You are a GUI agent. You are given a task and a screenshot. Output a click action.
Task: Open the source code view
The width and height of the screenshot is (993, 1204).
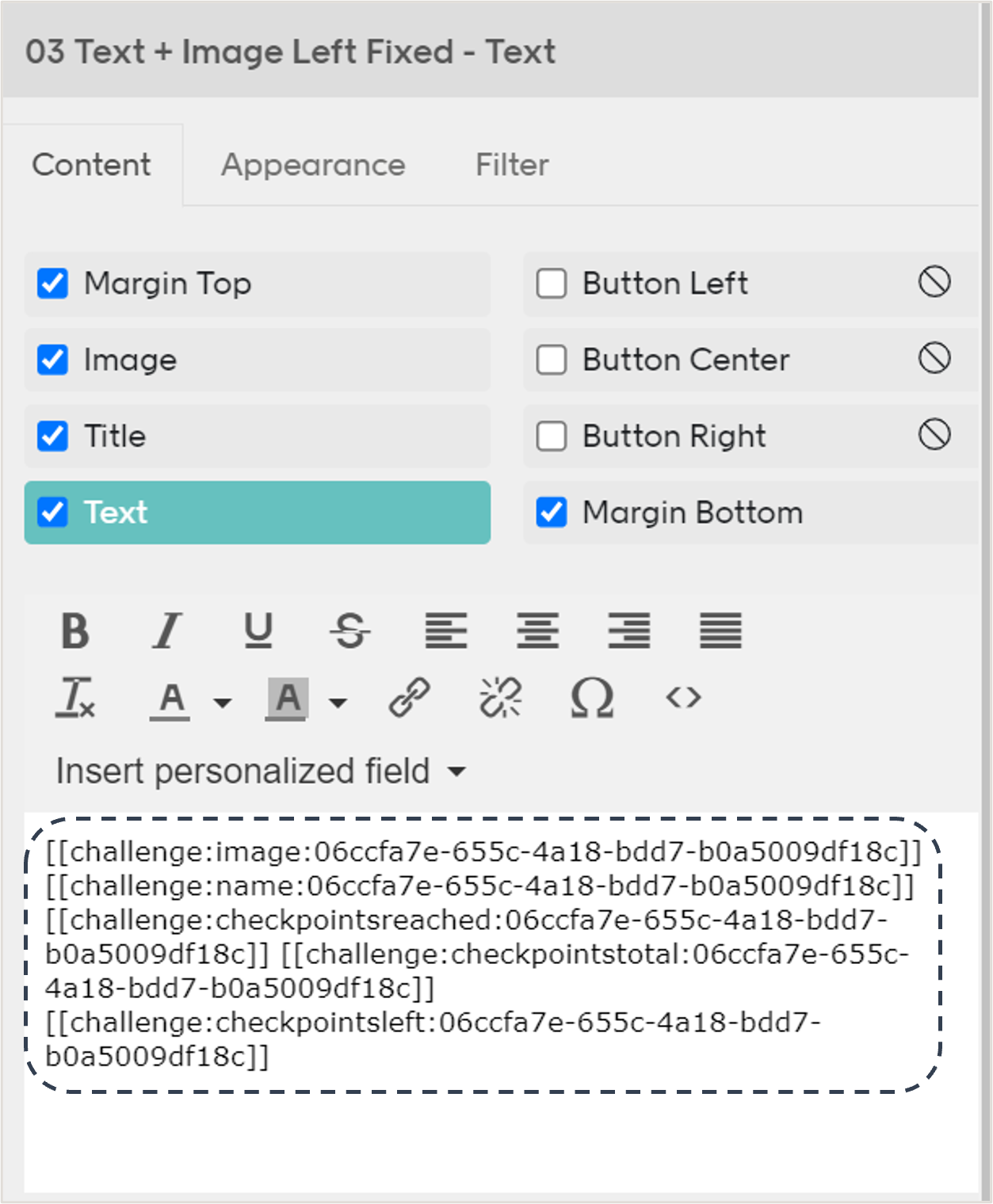coord(683,699)
